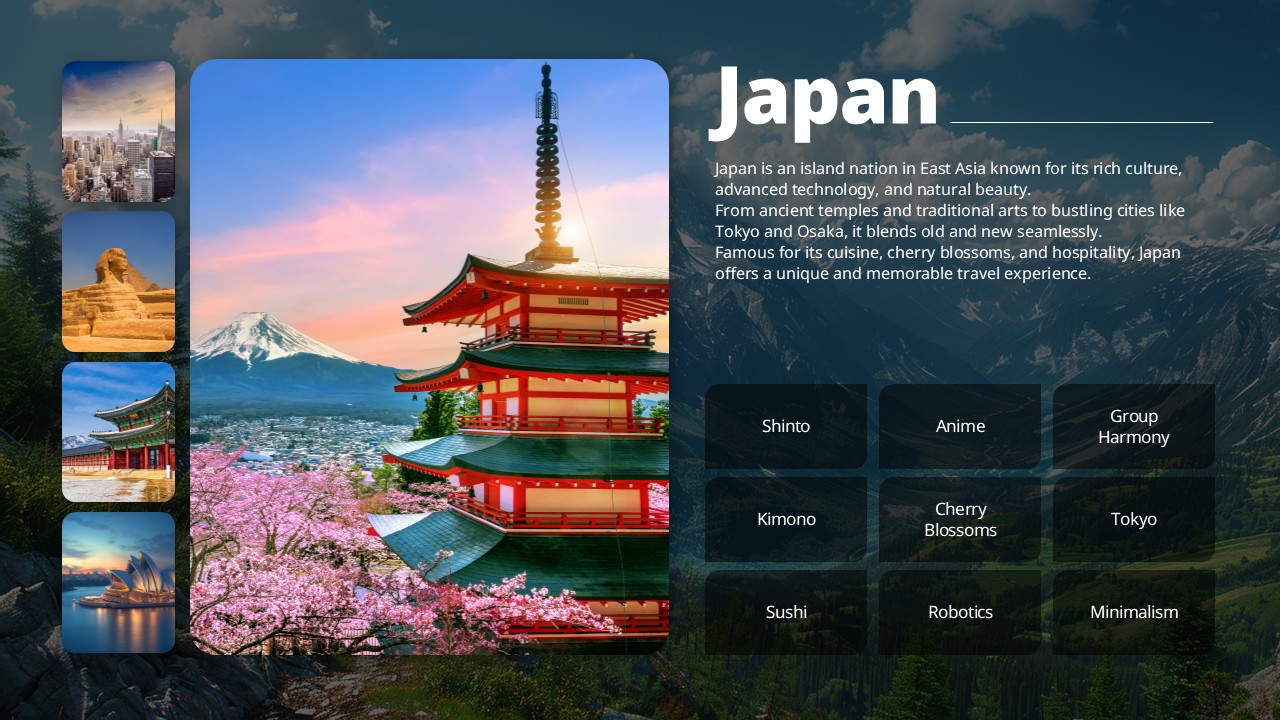Select the Egyptian Sphinx thumbnail
Image resolution: width=1280 pixels, height=720 pixels.
pyautogui.click(x=118, y=282)
